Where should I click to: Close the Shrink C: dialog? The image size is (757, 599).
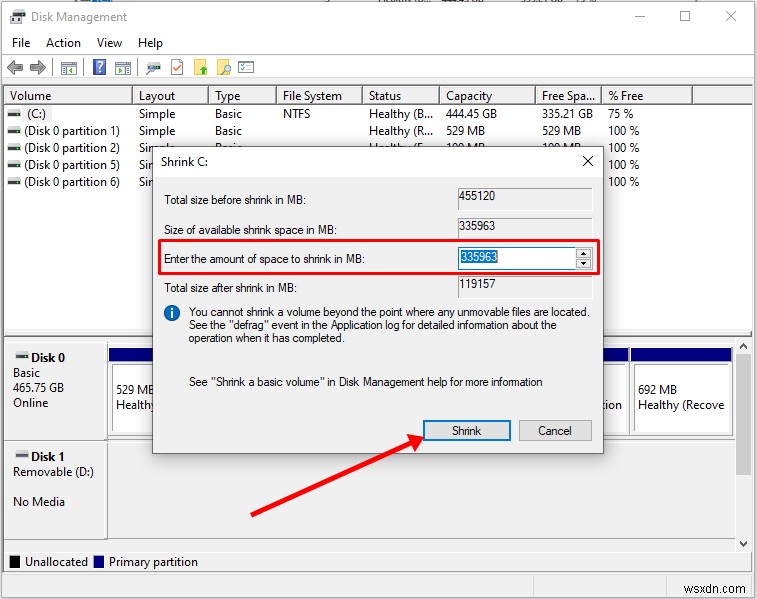click(x=588, y=161)
